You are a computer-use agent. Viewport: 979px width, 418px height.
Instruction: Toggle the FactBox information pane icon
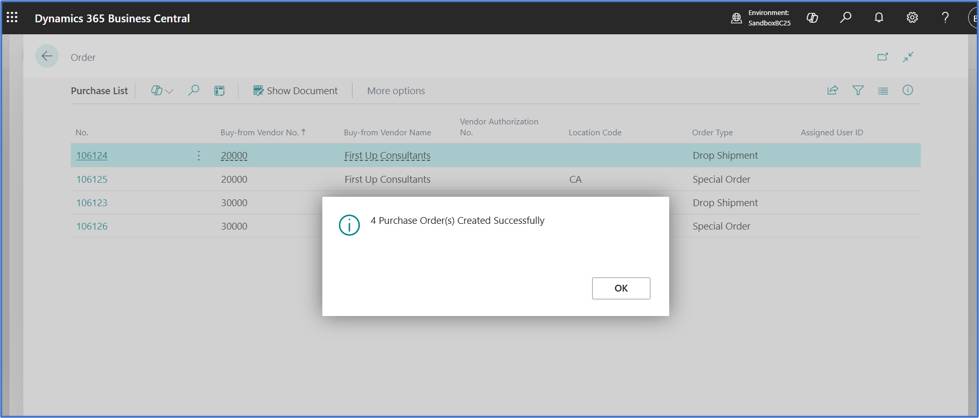908,90
